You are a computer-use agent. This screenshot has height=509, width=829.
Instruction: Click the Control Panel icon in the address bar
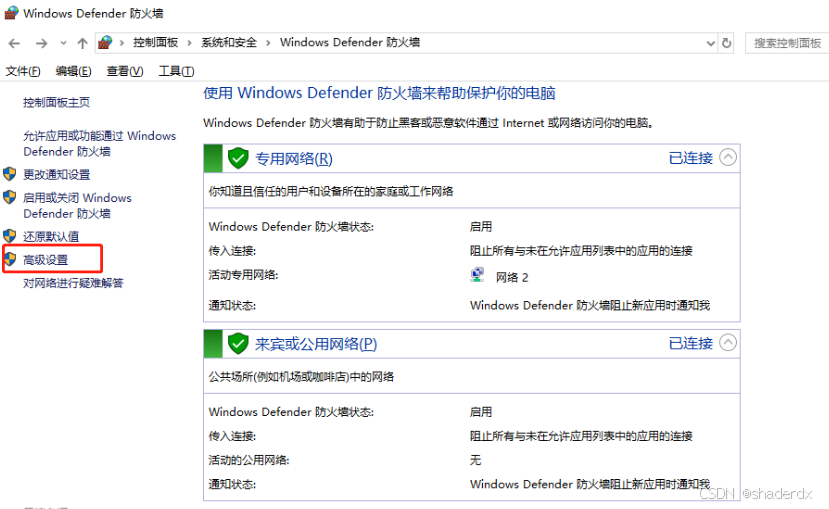(105, 42)
